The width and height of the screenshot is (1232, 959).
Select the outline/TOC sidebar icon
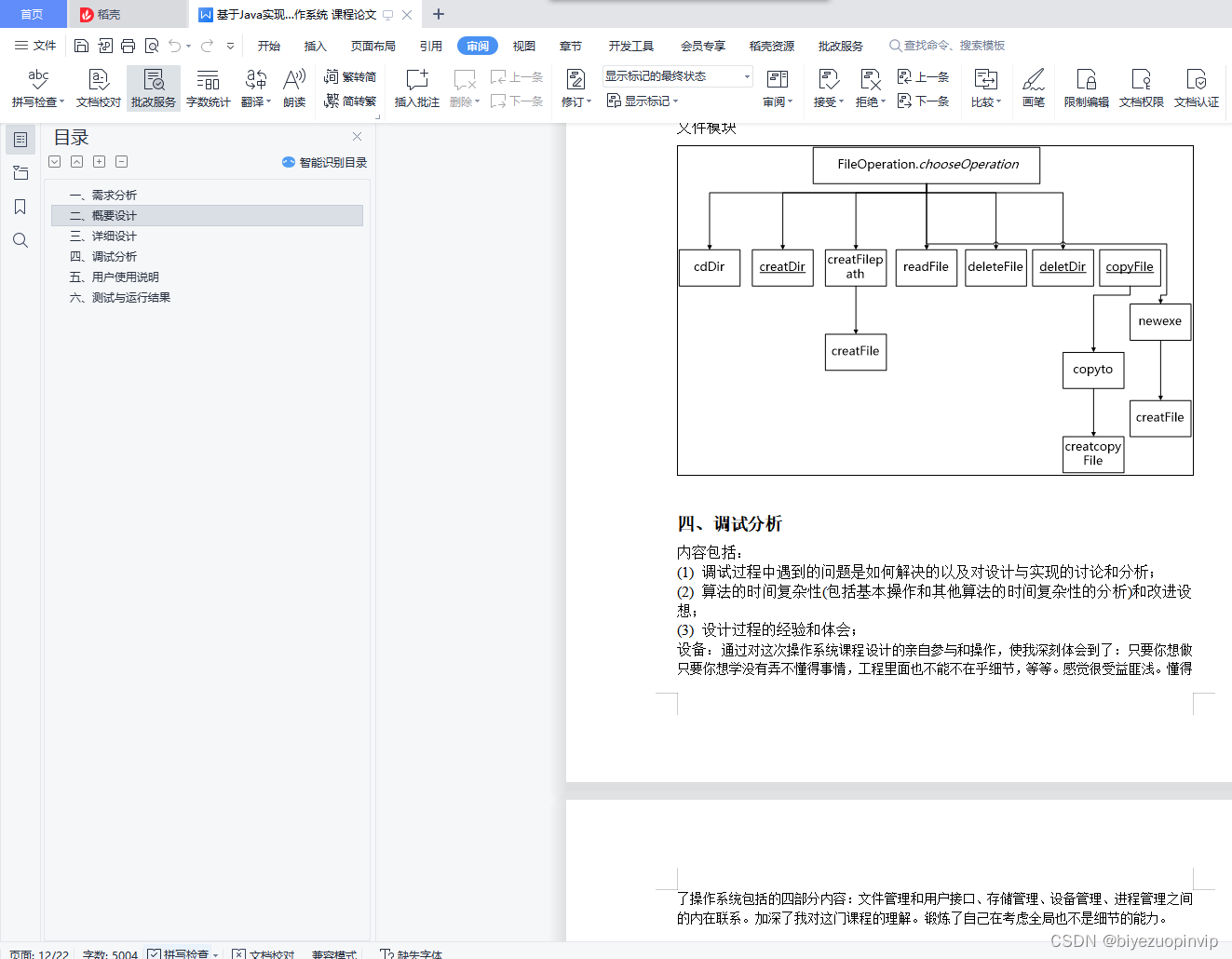pos(20,140)
